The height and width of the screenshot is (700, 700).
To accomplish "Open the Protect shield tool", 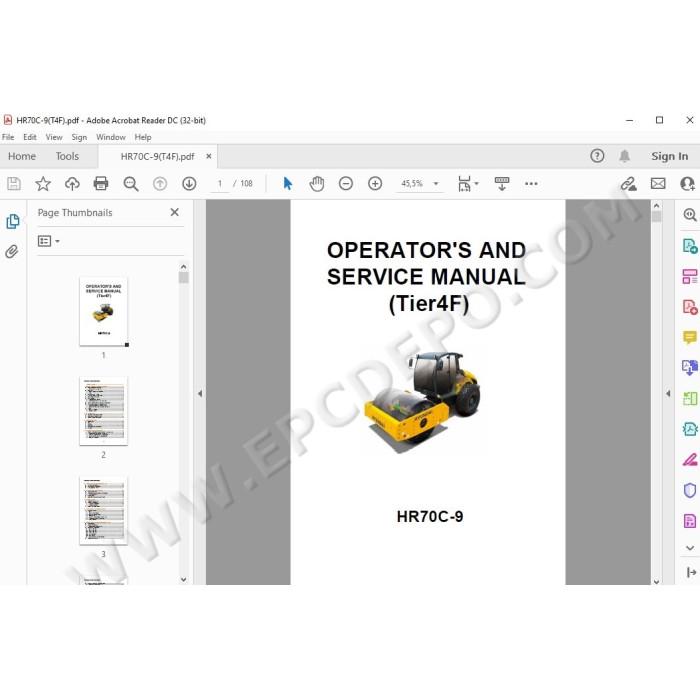I will tap(690, 490).
